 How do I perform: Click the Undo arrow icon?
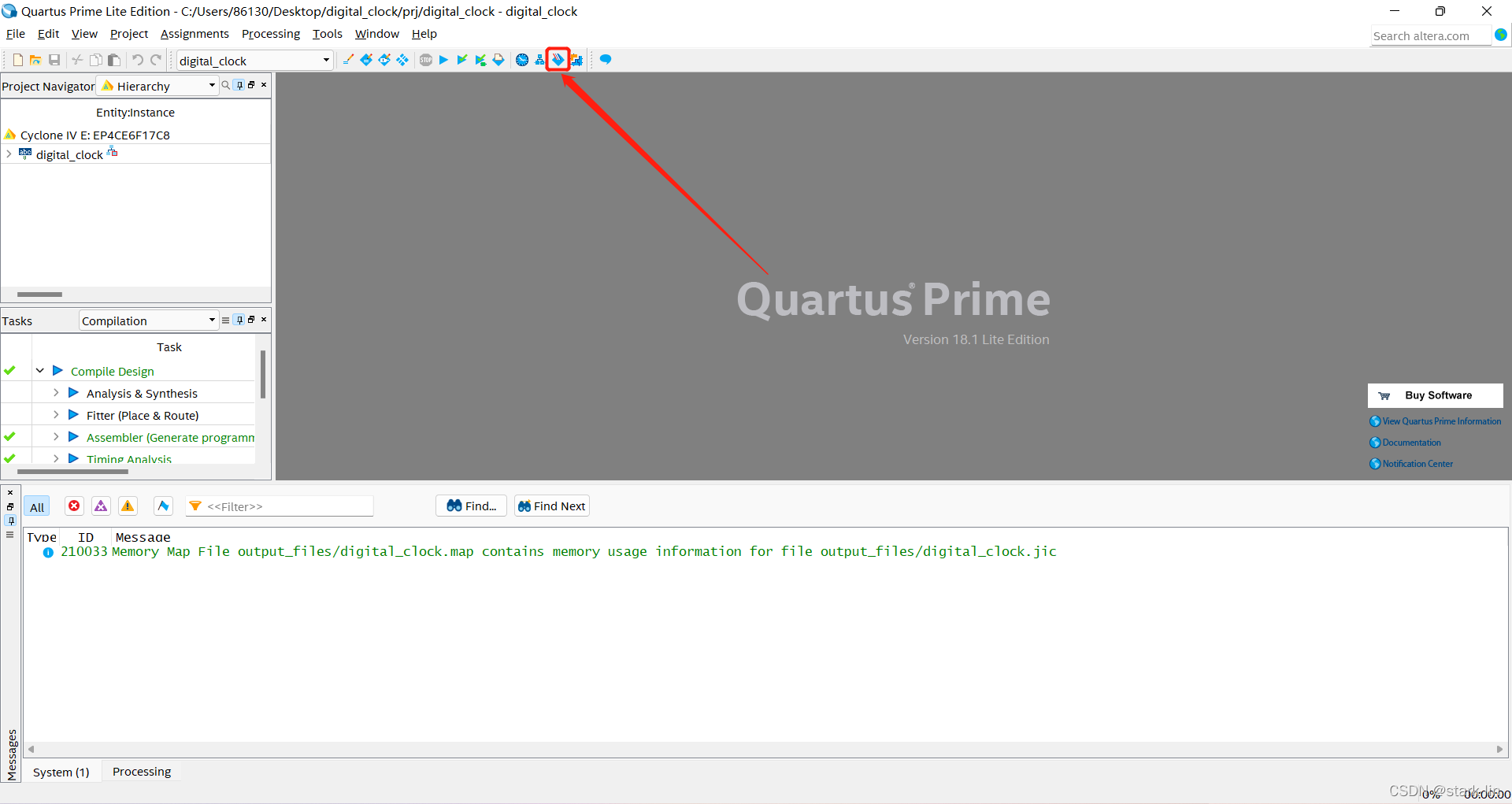[x=137, y=60]
